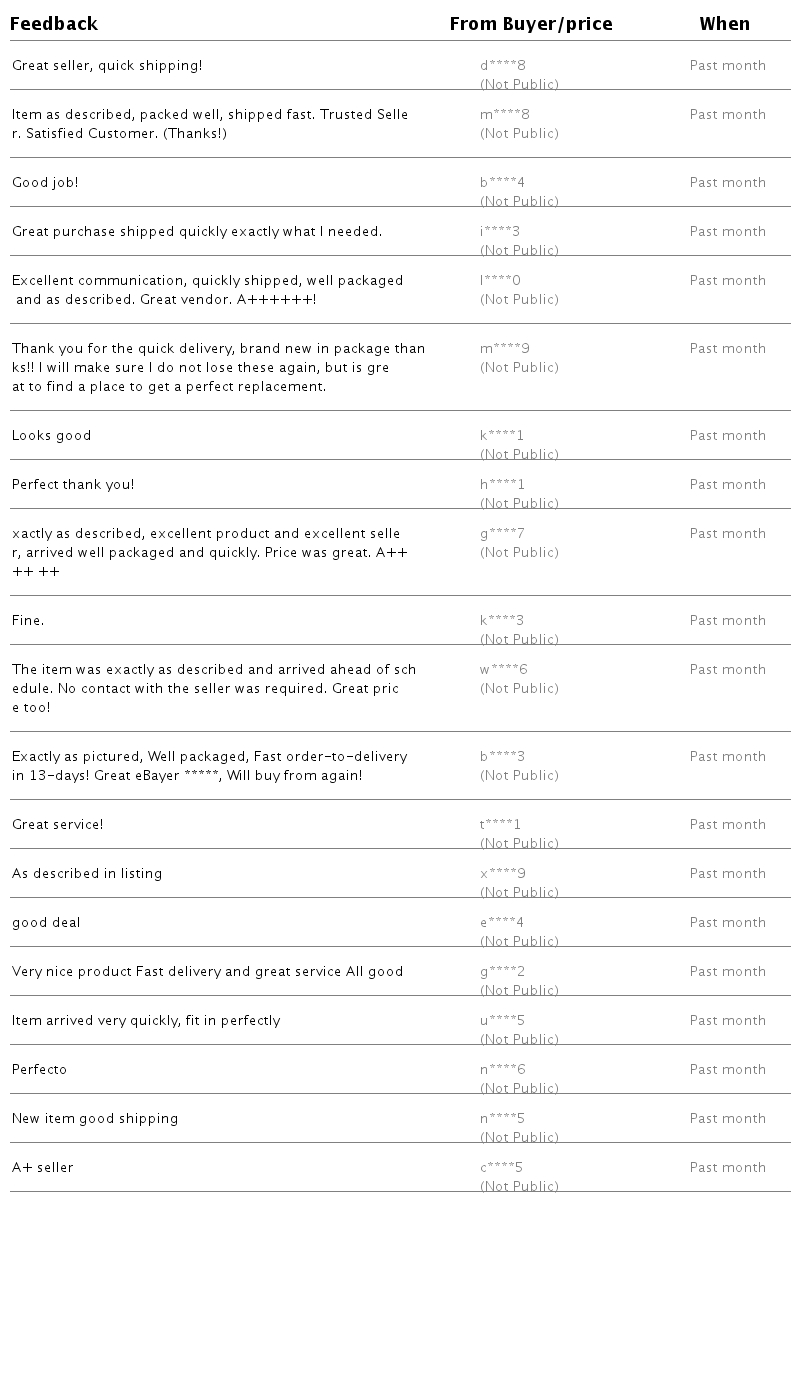Click the When column header

tap(724, 24)
